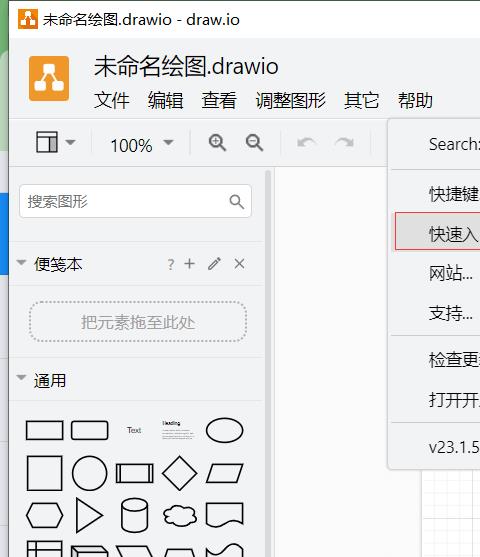Click the draw.io orange logo icon

pyautogui.click(x=49, y=78)
